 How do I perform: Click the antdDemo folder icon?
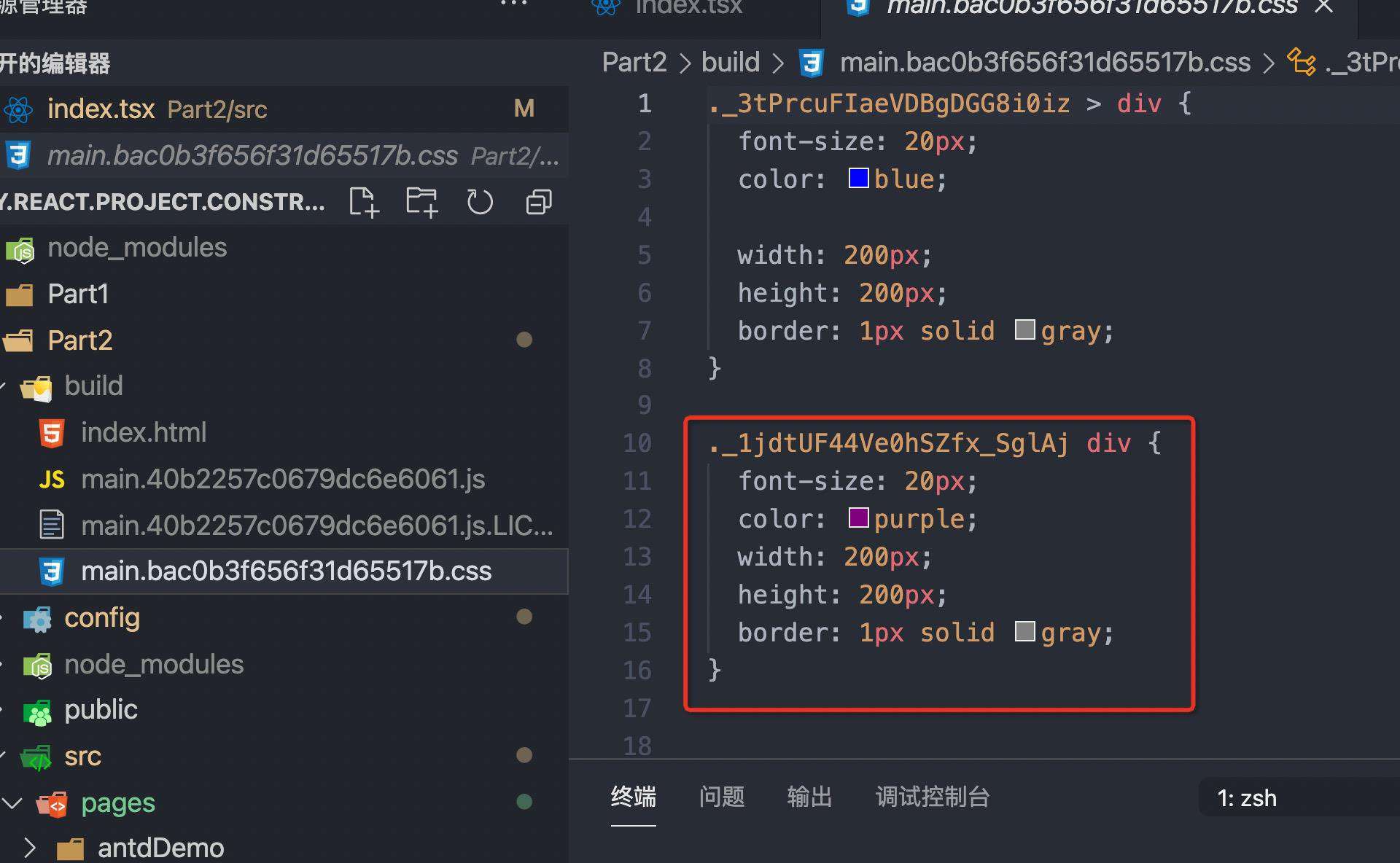70,849
